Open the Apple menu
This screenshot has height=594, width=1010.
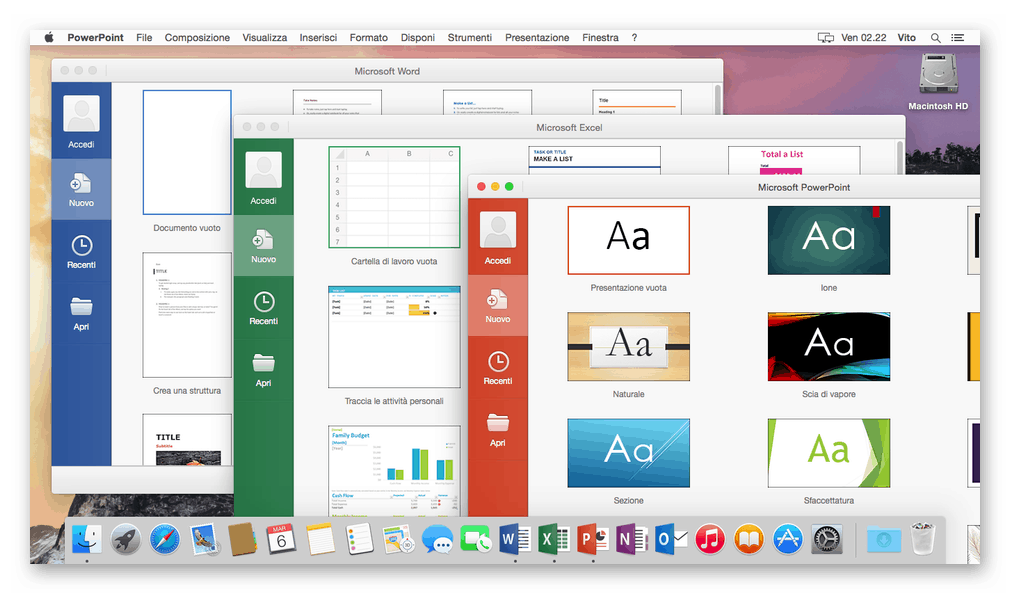pos(49,37)
